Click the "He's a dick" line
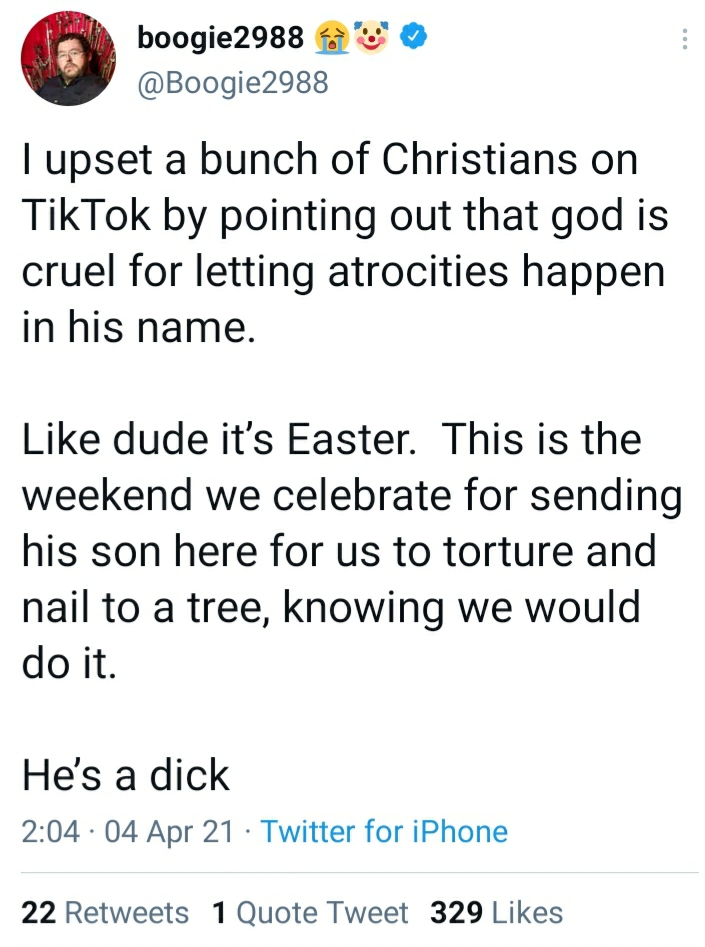 [x=125, y=775]
